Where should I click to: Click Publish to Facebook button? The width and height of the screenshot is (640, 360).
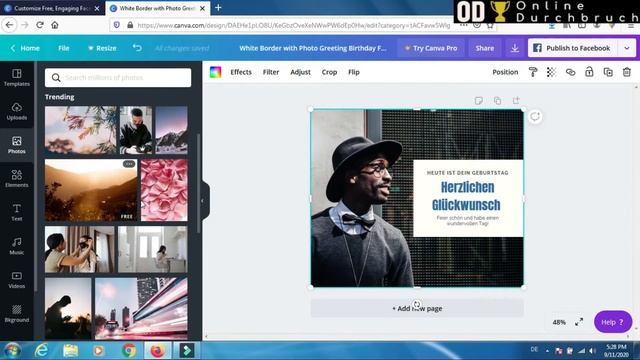[x=573, y=48]
